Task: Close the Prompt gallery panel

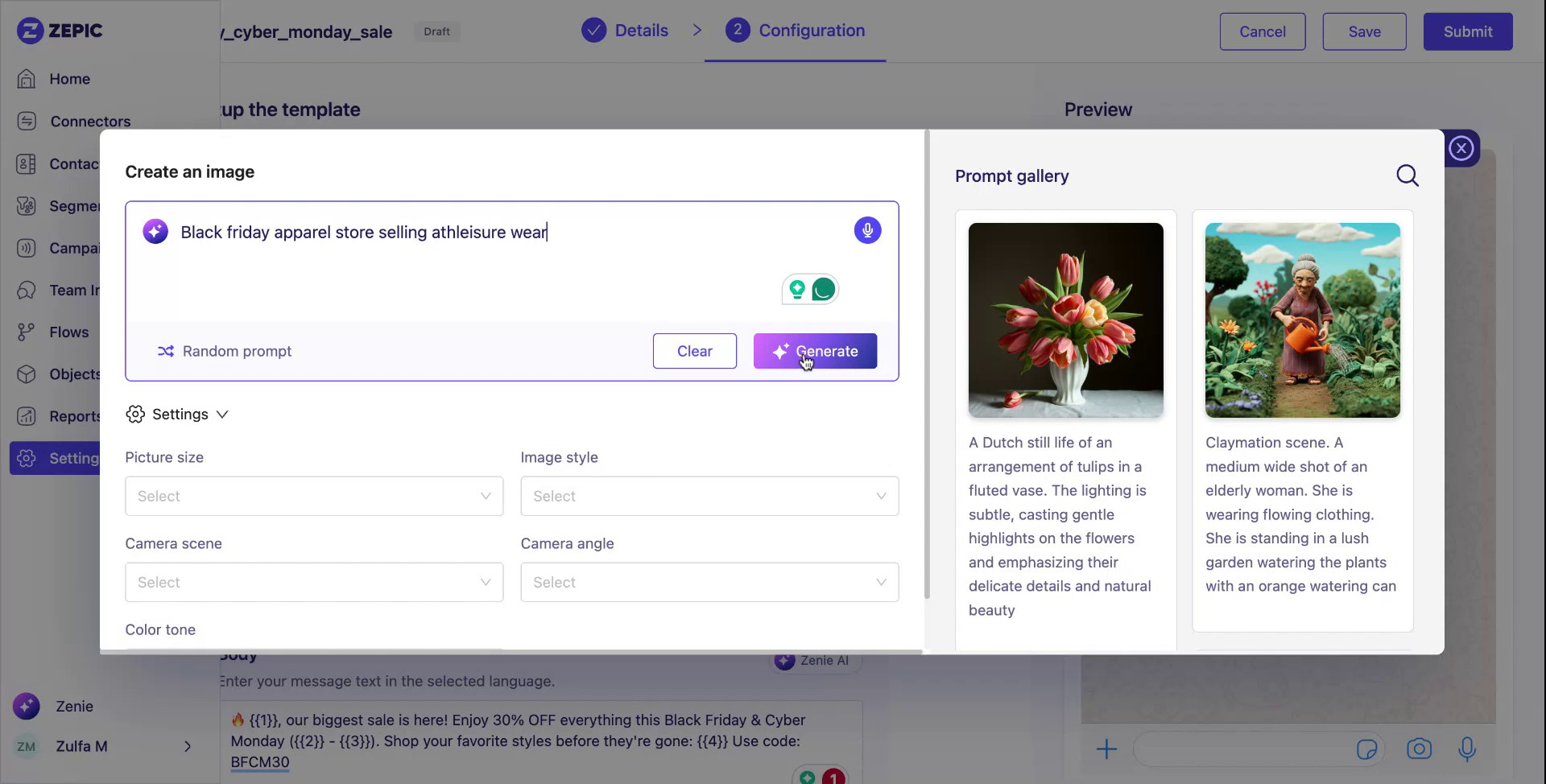Action: (1461, 147)
